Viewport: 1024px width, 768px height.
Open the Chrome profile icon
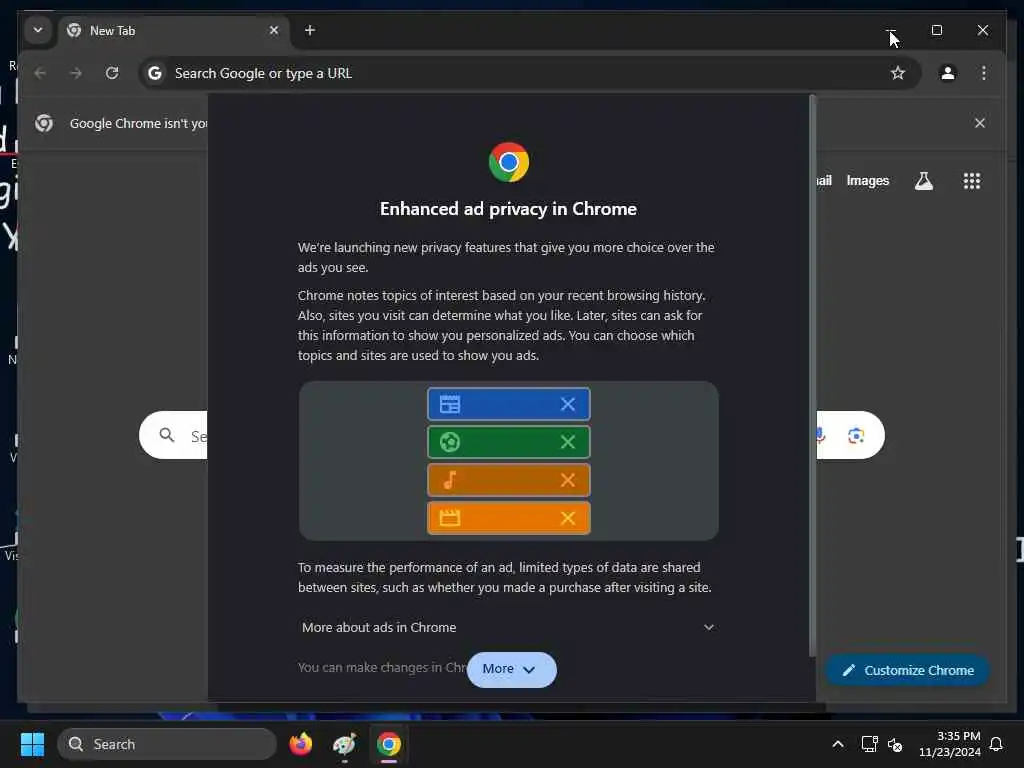pos(948,73)
